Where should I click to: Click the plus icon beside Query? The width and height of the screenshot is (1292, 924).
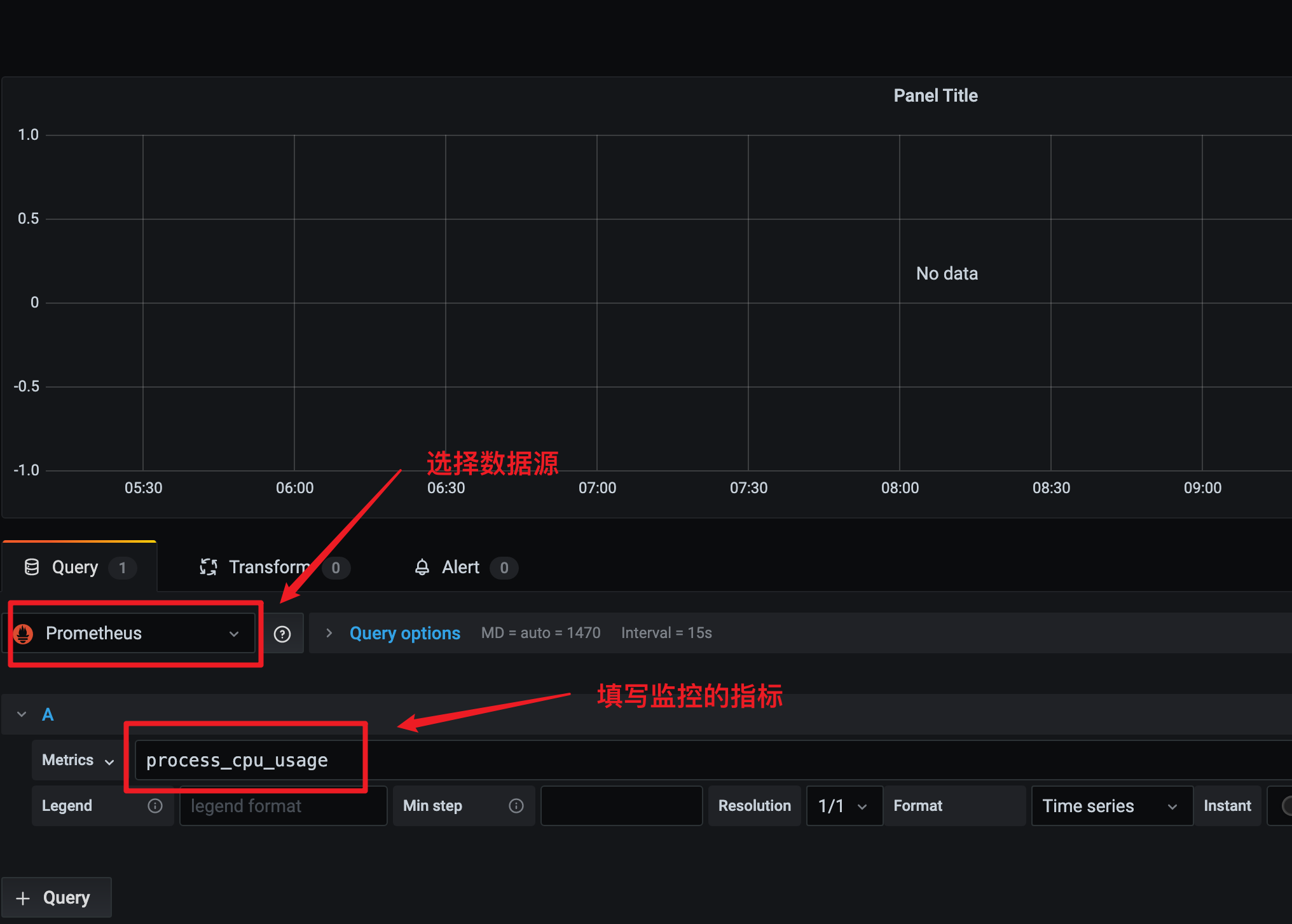point(23,898)
